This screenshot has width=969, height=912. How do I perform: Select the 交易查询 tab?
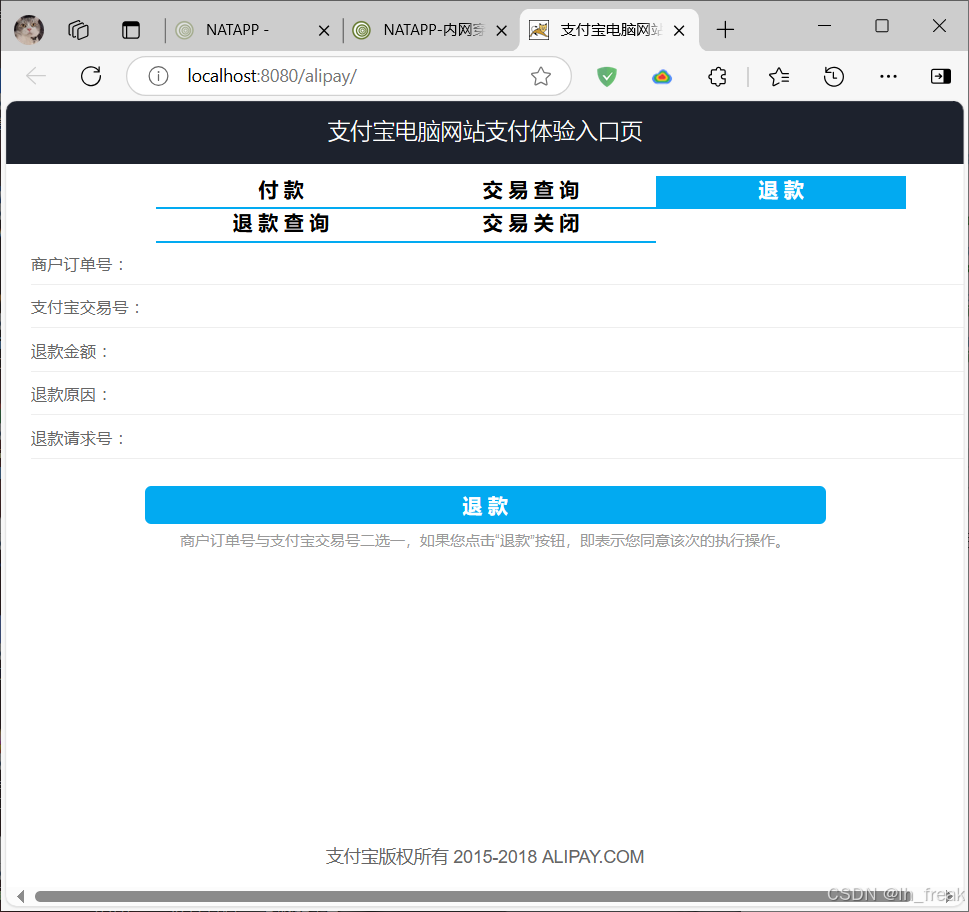pyautogui.click(x=531, y=191)
